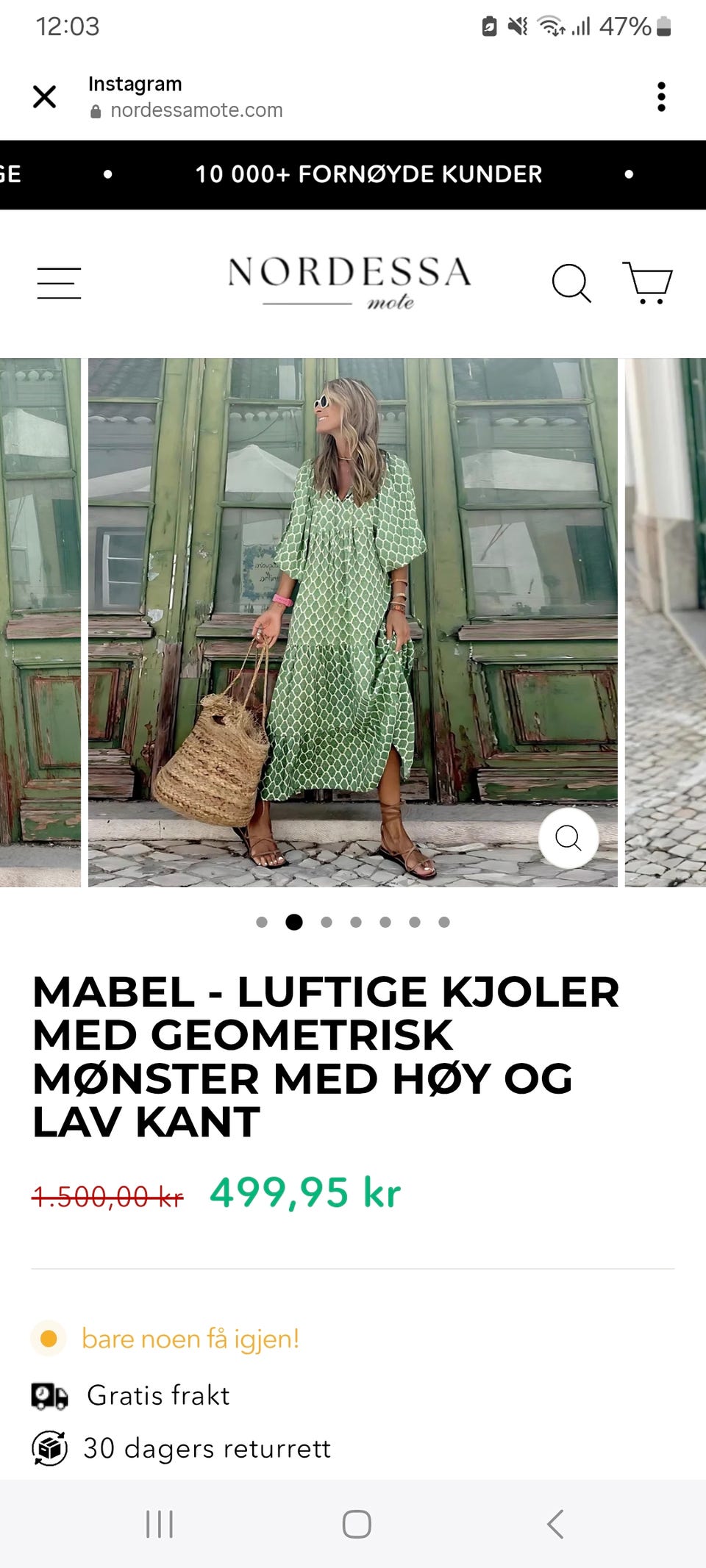Tap the nordessamote.com address text
The width and height of the screenshot is (706, 1568).
[196, 110]
